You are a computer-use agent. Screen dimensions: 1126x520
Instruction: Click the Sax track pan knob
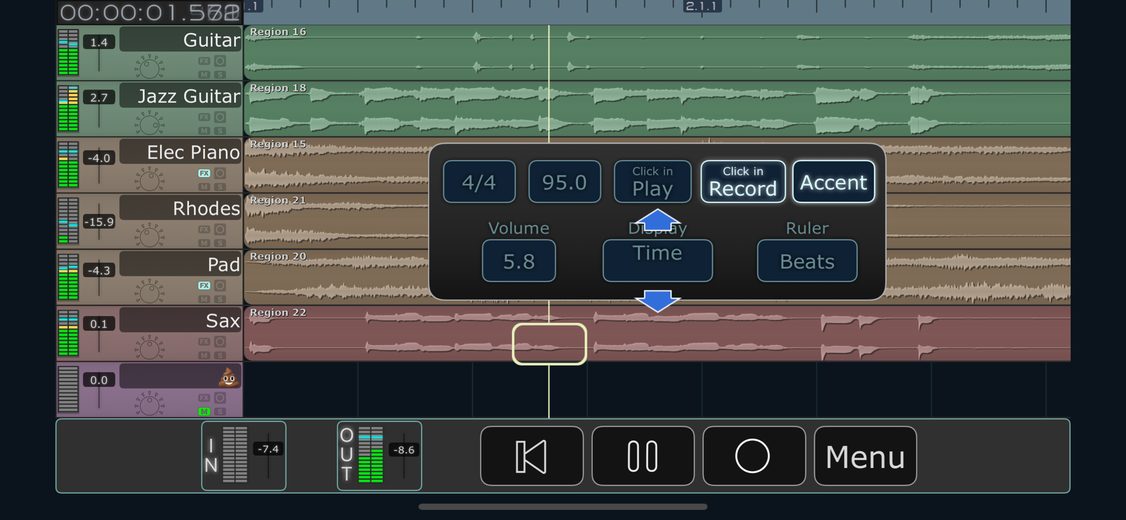pyautogui.click(x=149, y=348)
